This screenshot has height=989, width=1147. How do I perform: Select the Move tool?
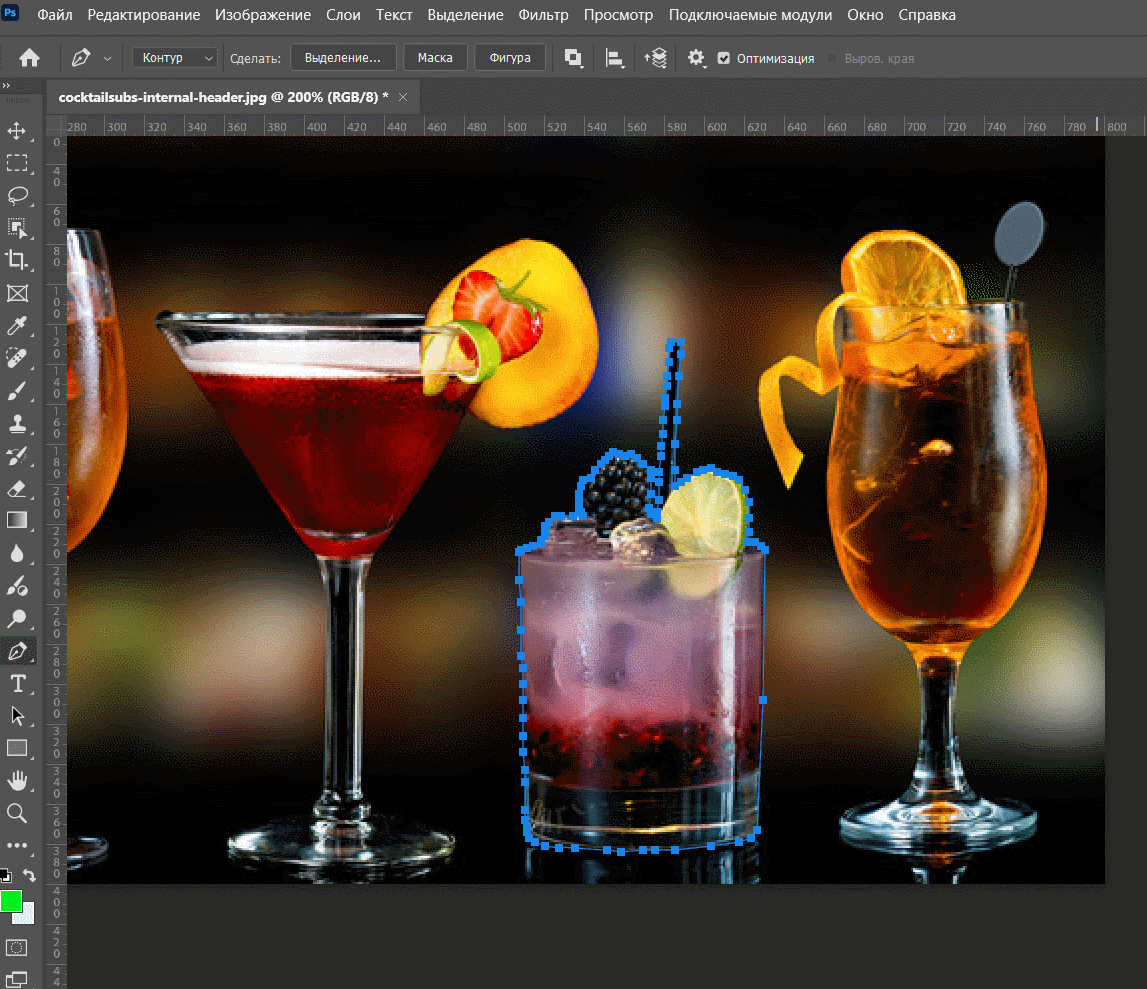(x=17, y=131)
